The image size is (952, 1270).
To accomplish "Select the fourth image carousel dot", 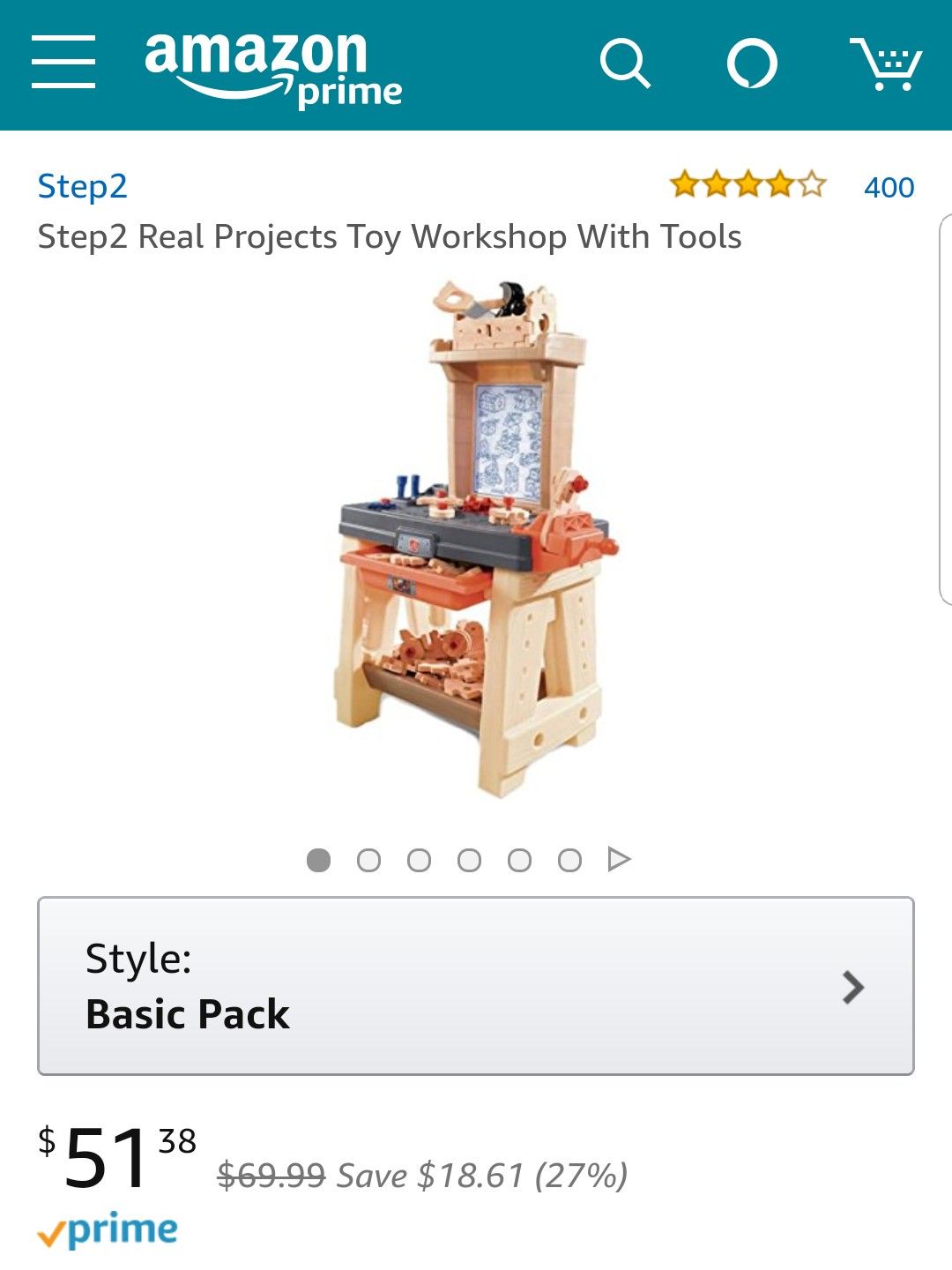I will (469, 860).
